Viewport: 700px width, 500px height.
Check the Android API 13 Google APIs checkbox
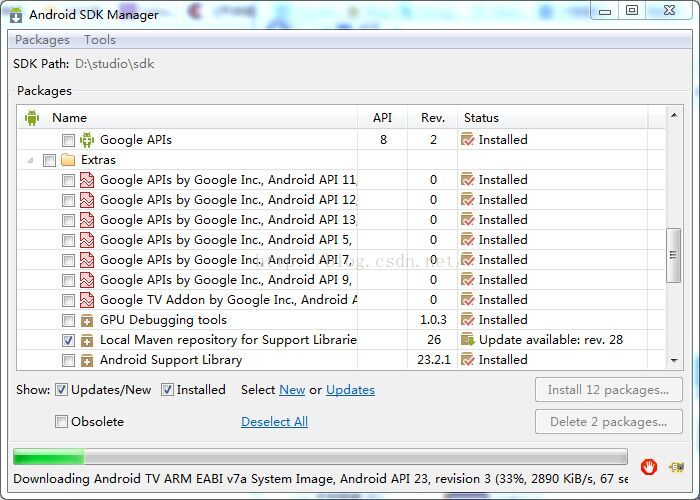(x=68, y=221)
